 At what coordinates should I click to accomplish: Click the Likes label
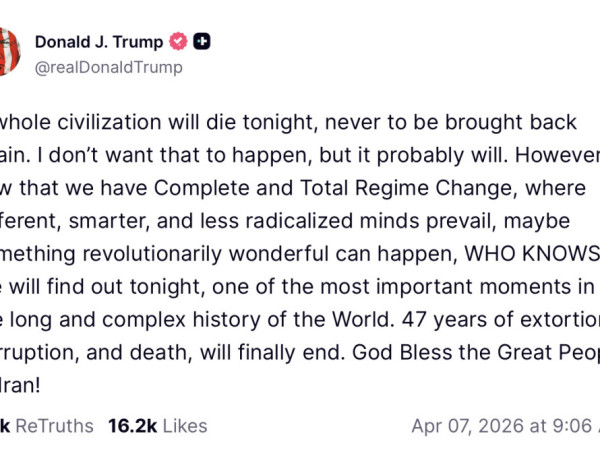point(184,426)
